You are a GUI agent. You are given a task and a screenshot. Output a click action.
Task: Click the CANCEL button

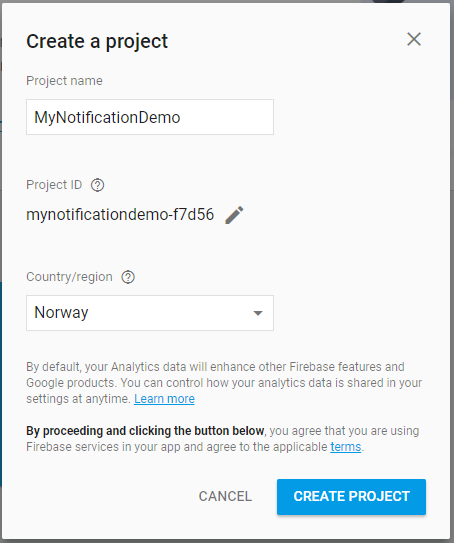225,496
